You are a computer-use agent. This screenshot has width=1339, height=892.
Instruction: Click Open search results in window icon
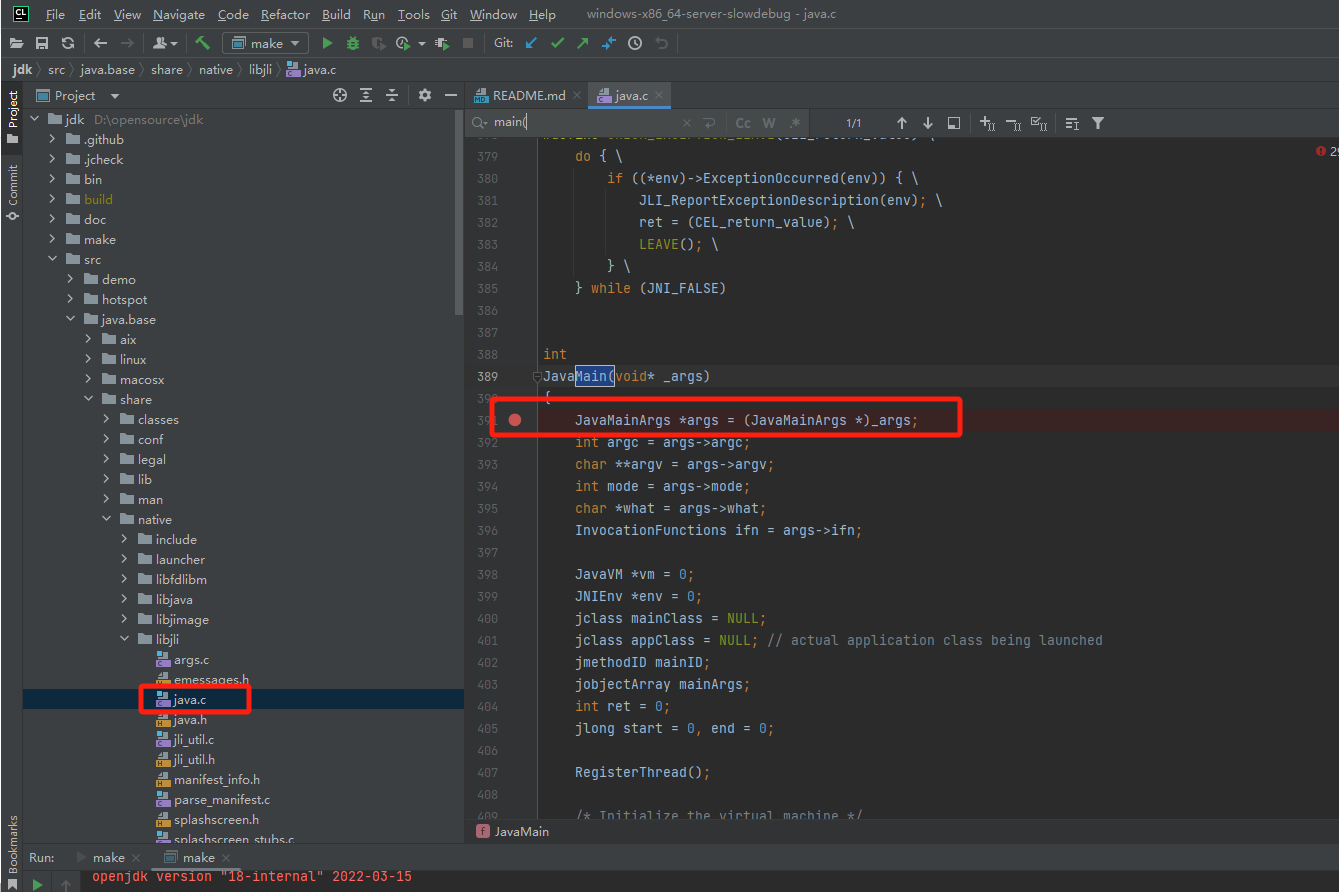point(954,123)
